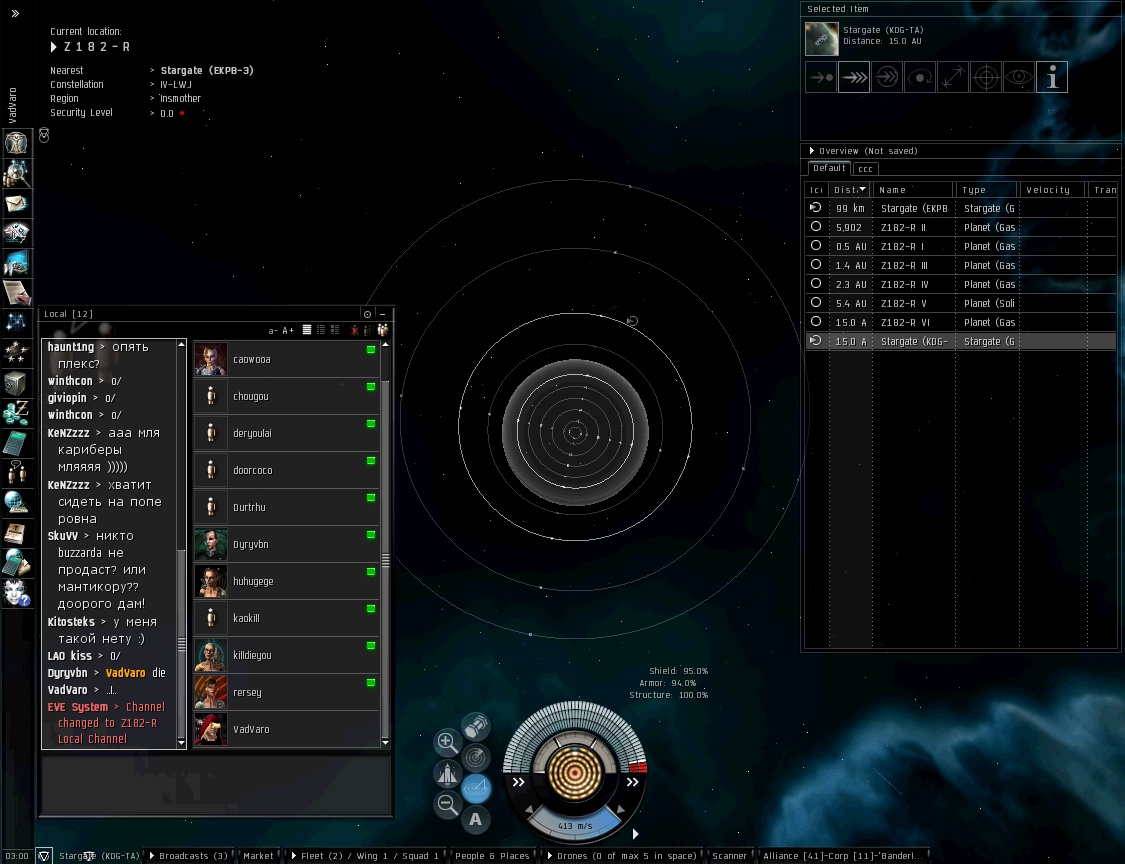Click the Look At eye icon

(x=1019, y=78)
